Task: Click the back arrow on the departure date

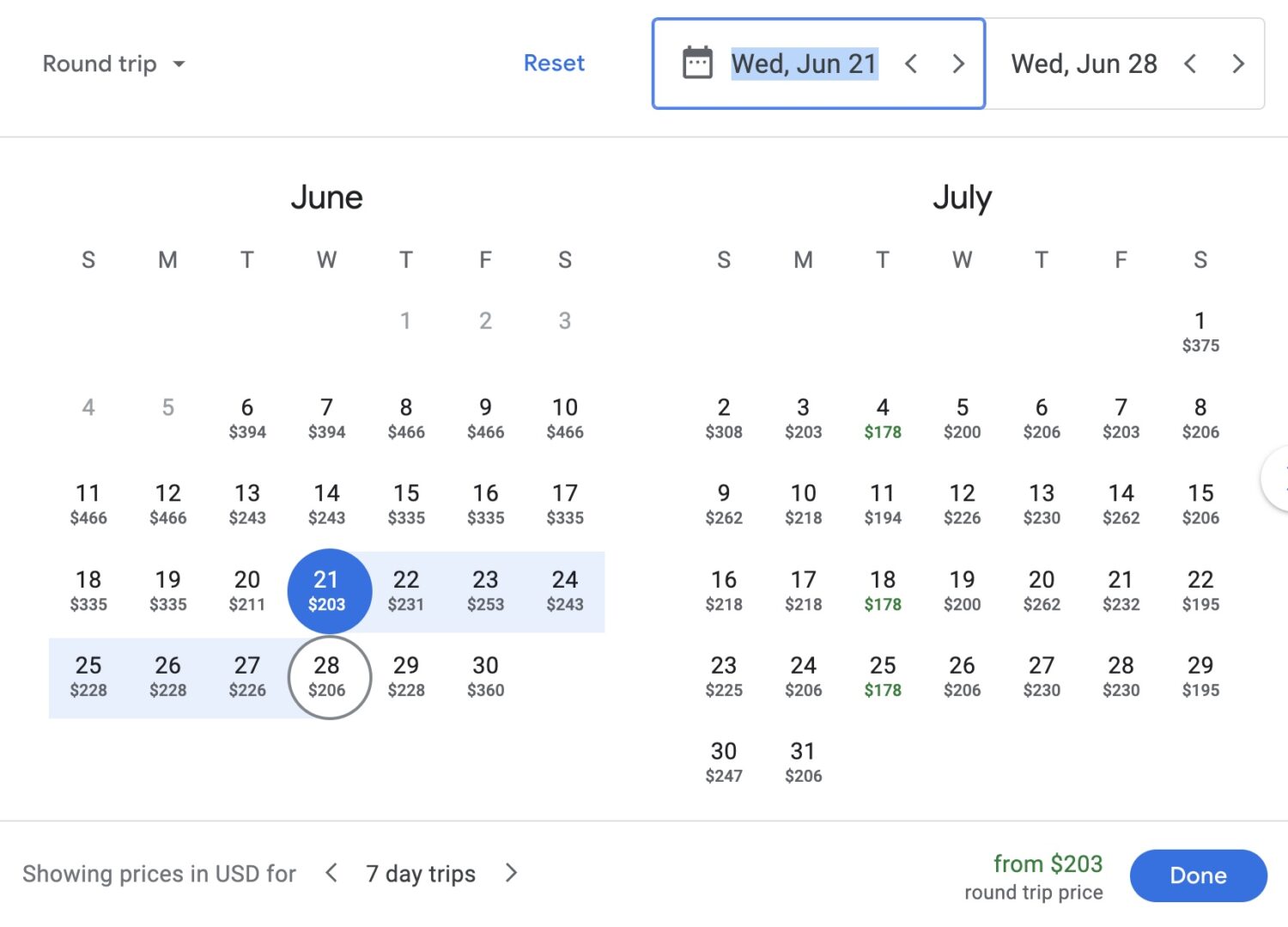Action: point(911,63)
